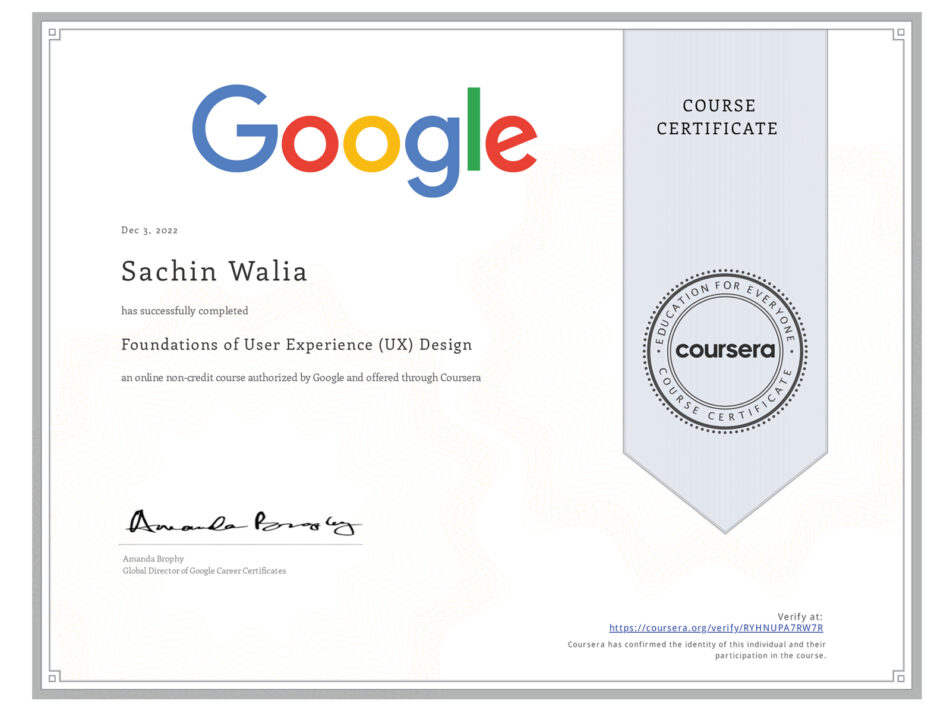The image size is (950, 713).
Task: Click the 'online non-credit course authorized' line
Action: tap(301, 377)
